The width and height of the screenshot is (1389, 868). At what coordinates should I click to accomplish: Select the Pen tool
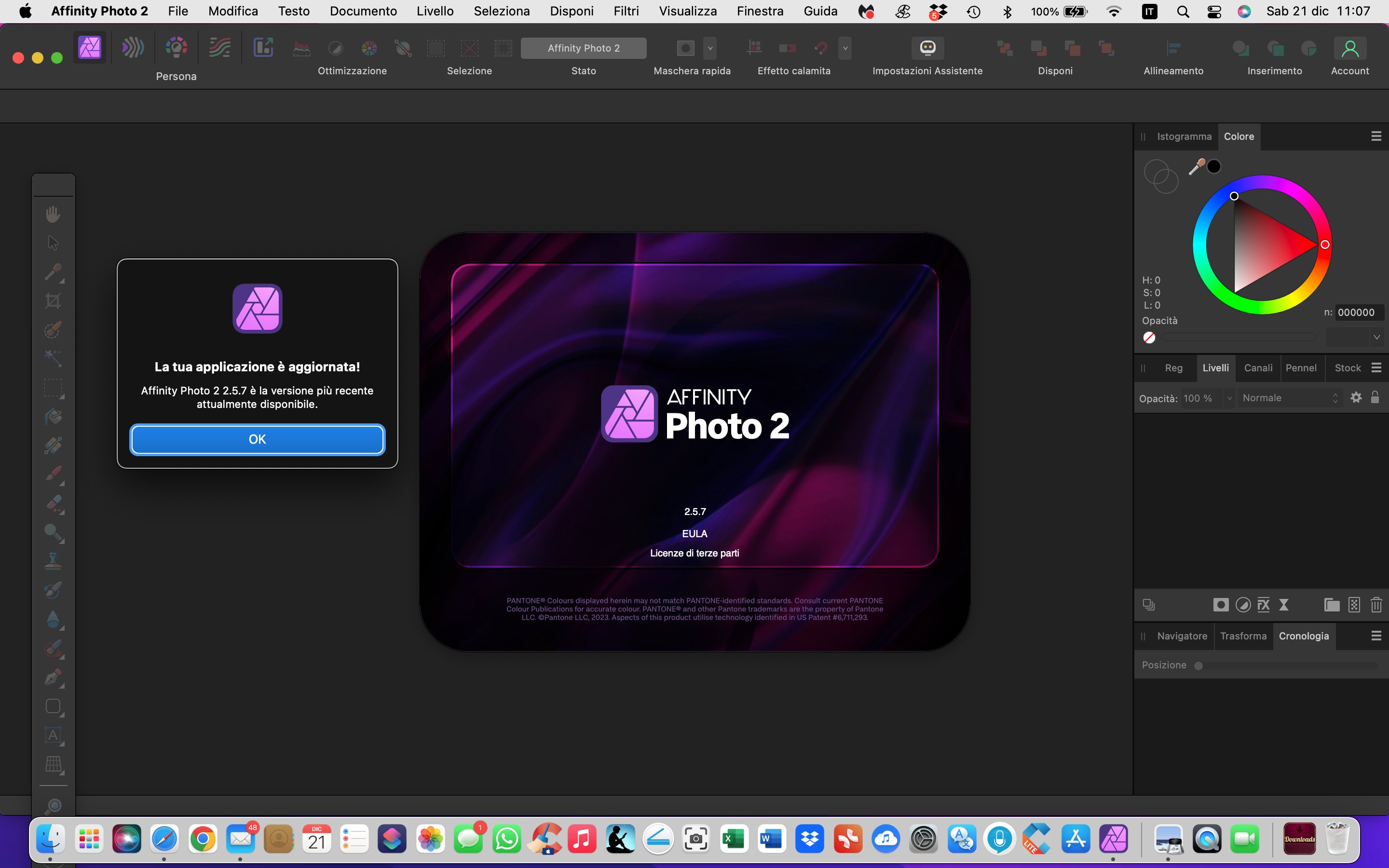point(53,677)
